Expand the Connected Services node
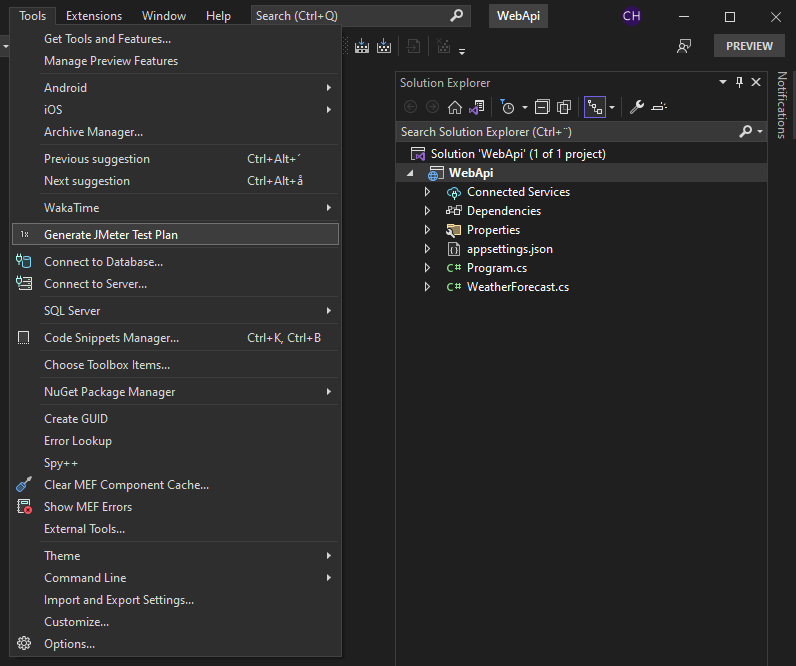 [x=427, y=192]
